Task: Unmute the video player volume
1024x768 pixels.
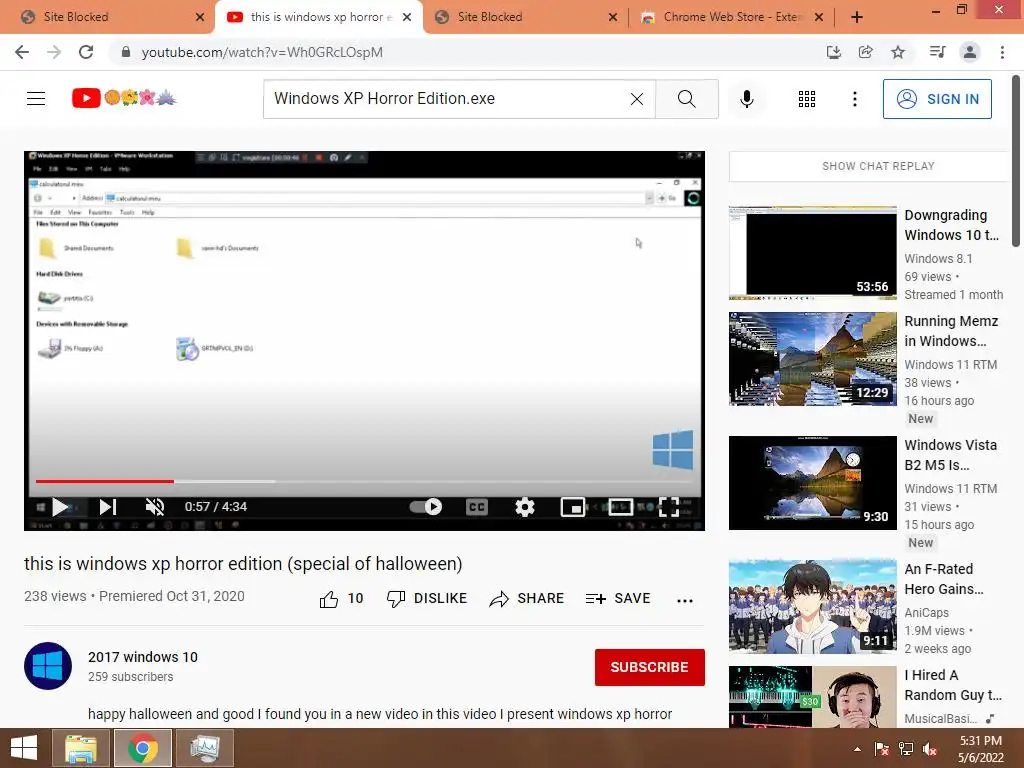Action: click(x=155, y=507)
